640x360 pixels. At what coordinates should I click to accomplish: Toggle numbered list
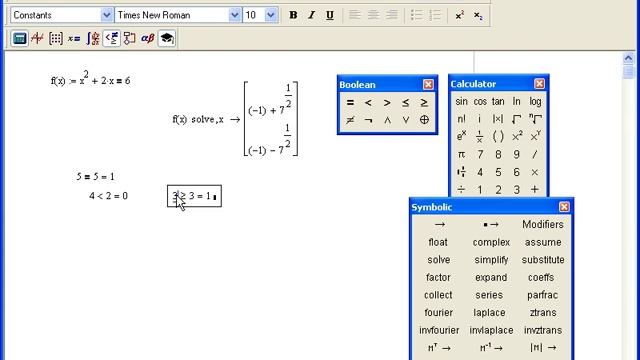click(x=435, y=15)
